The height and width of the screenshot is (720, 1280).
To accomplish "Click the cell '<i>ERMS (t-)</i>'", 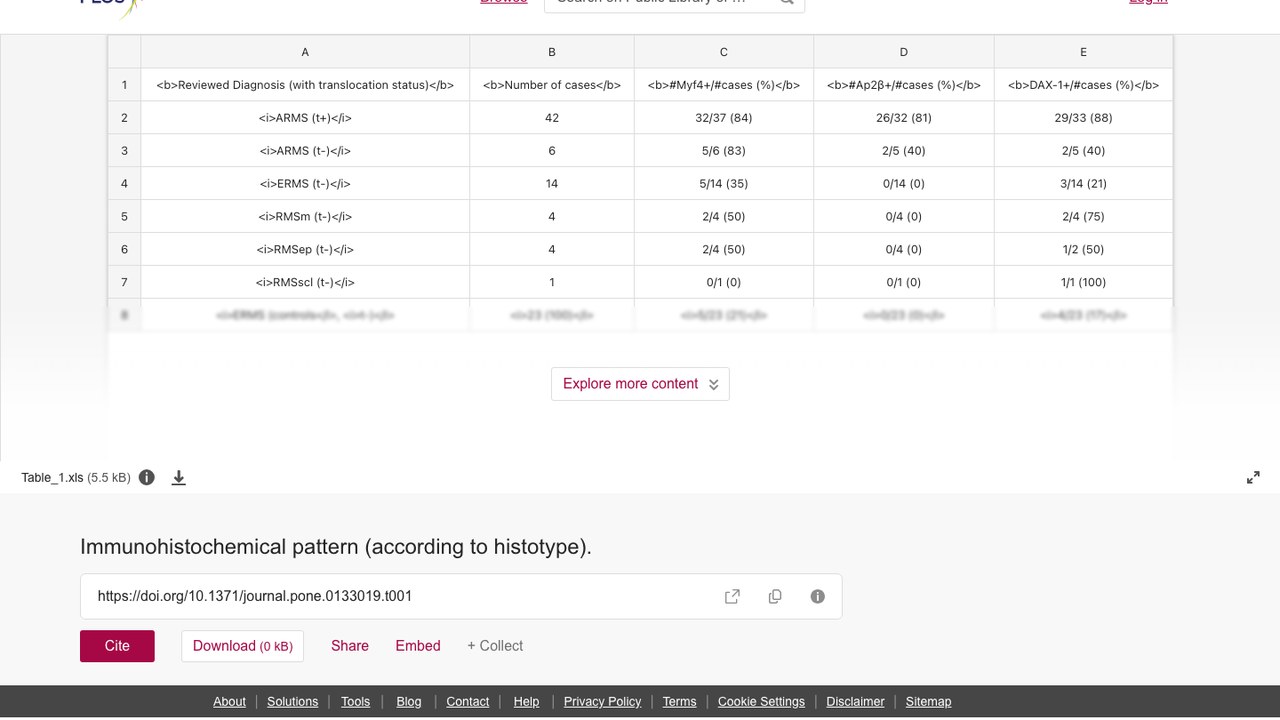I will tap(305, 184).
